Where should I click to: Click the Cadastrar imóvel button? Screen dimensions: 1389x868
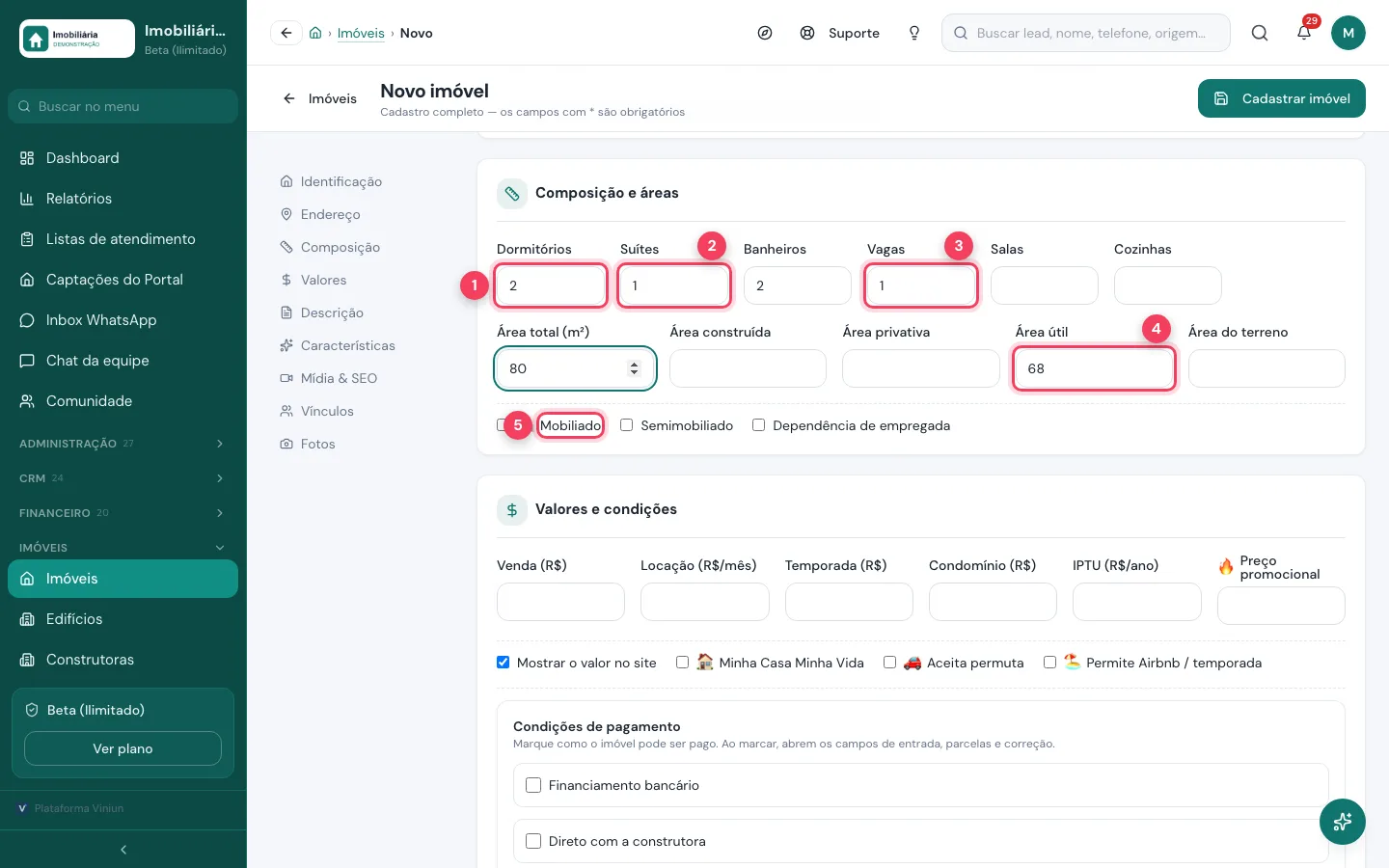coord(1282,98)
